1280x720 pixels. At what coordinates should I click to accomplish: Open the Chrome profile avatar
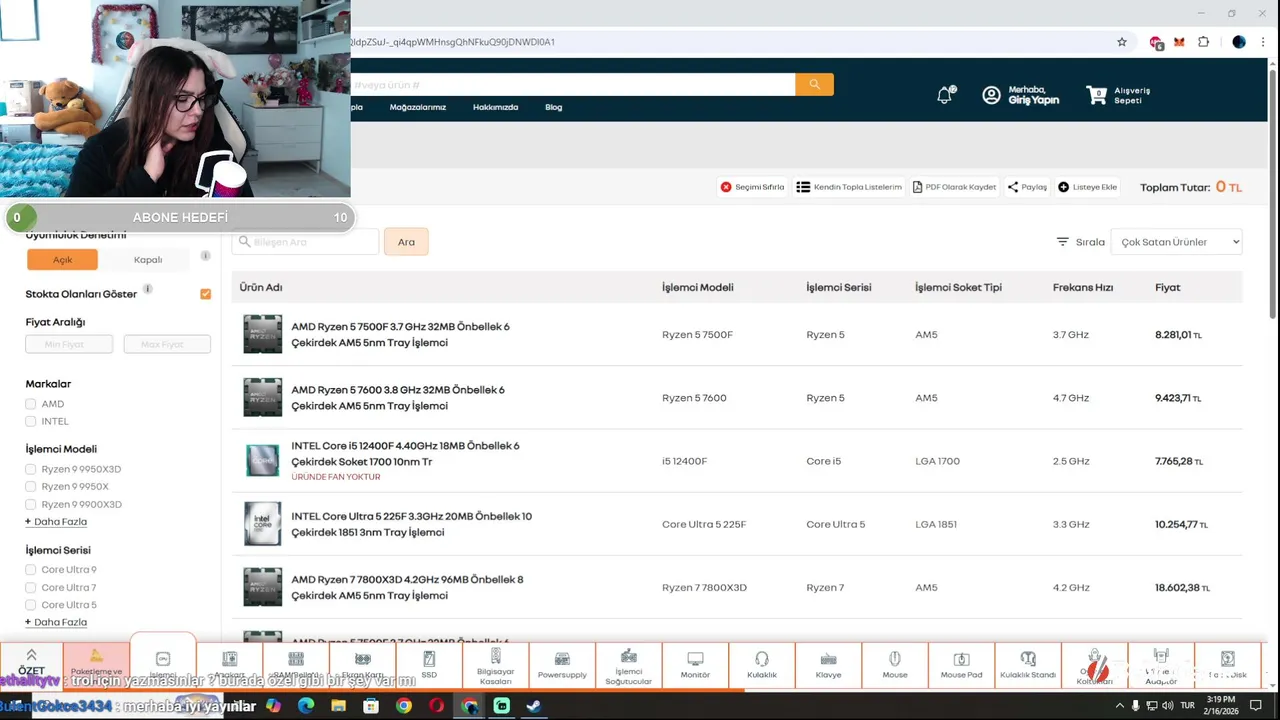1239,42
